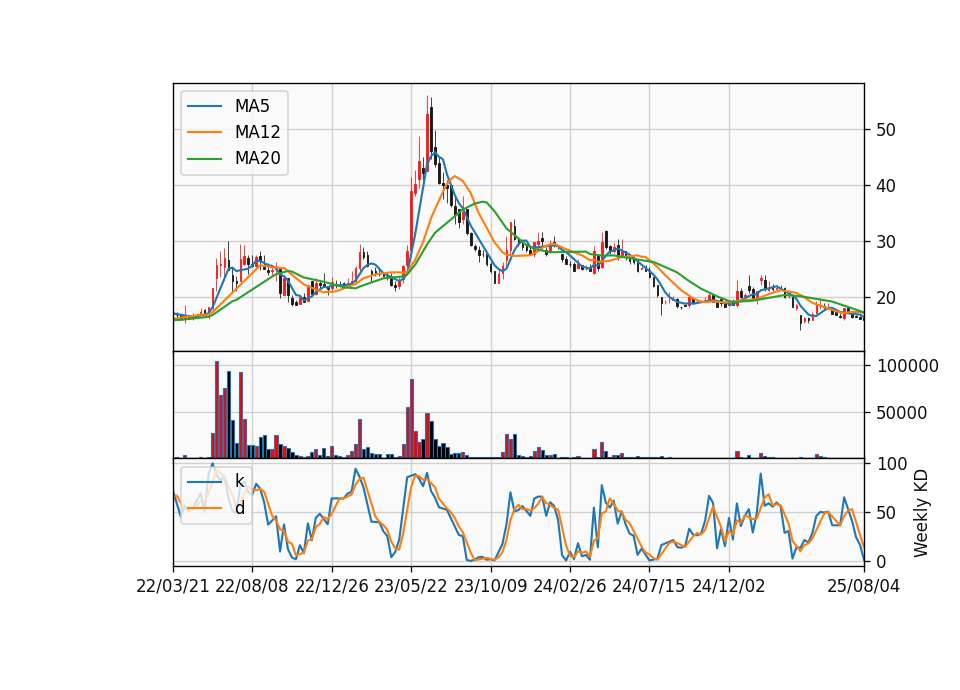The height and width of the screenshot is (690, 960).
Task: Click the 22/08/08 date axis label
Action: pos(252,586)
